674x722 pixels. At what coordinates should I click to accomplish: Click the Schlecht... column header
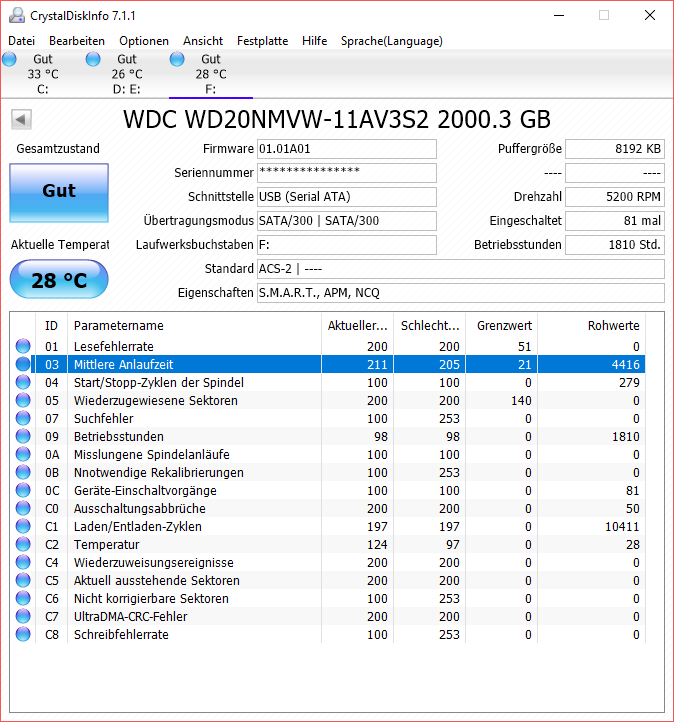click(430, 326)
